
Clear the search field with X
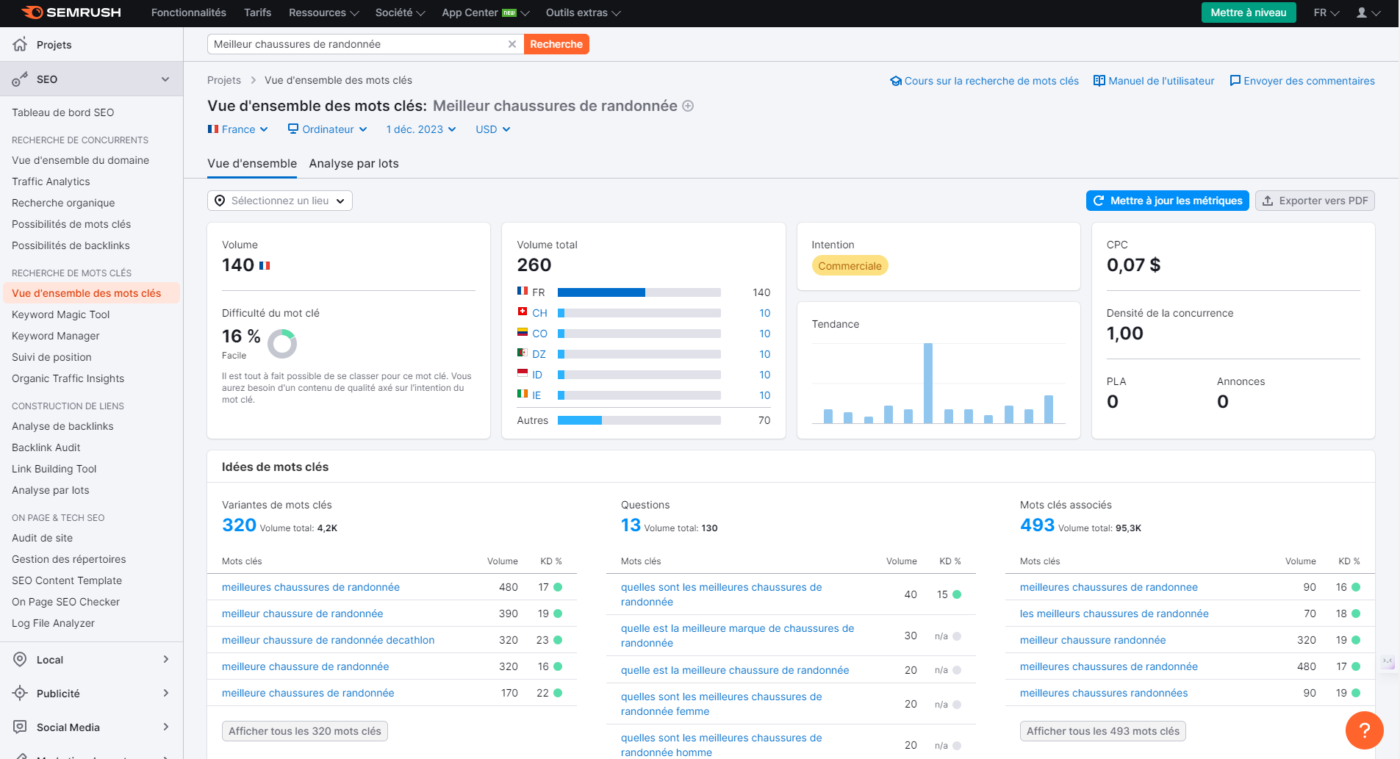tap(512, 44)
